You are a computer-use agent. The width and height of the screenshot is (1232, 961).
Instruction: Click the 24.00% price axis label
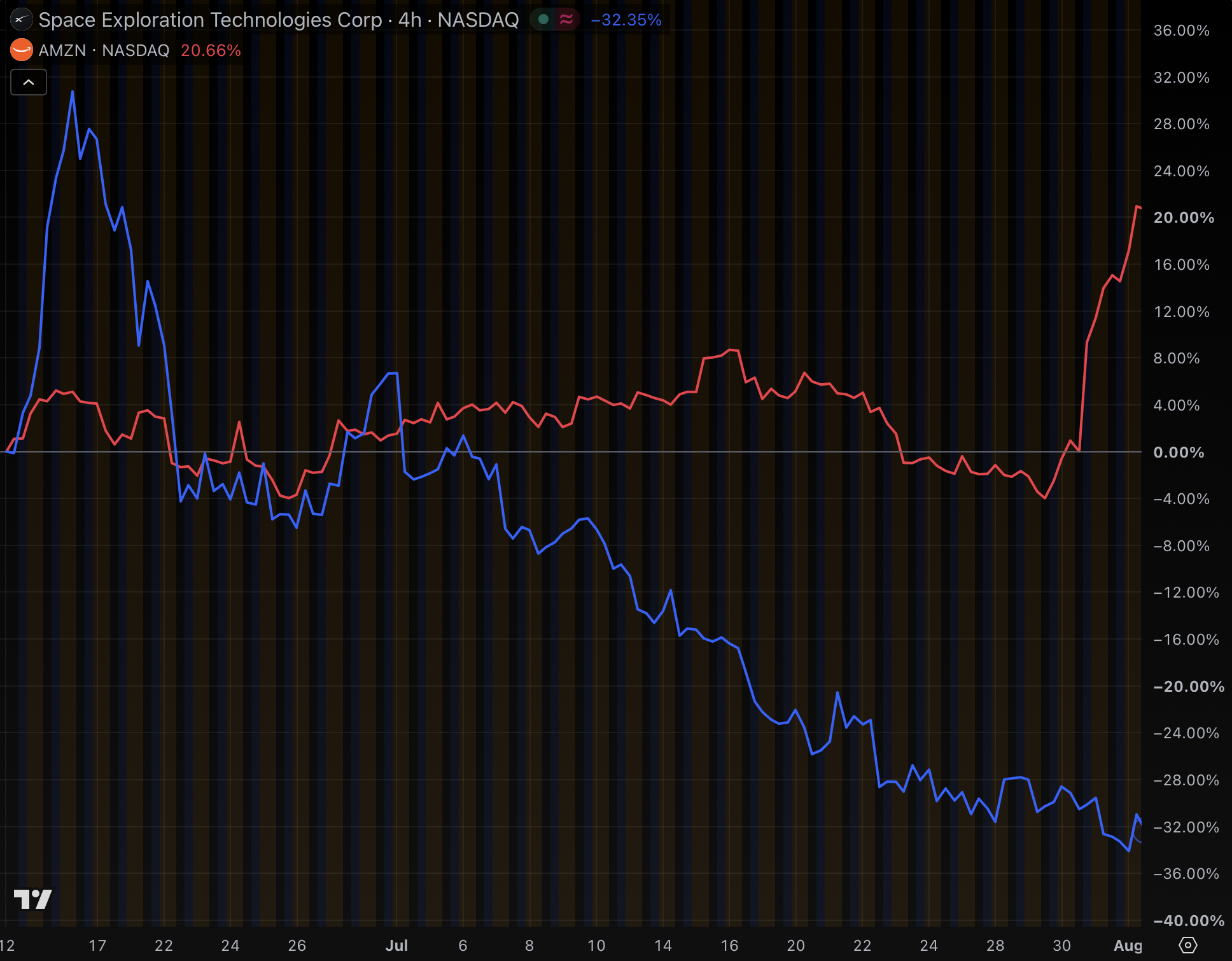click(x=1182, y=171)
